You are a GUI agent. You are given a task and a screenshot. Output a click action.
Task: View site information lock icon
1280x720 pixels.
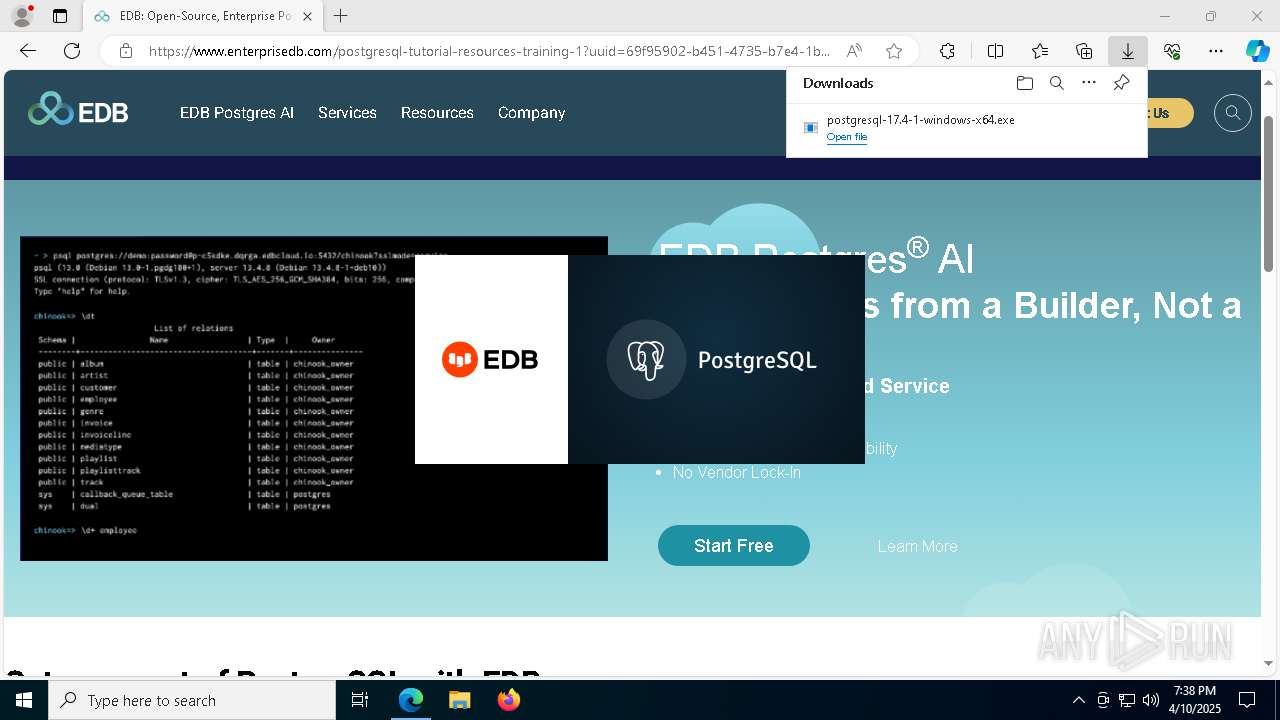click(126, 51)
